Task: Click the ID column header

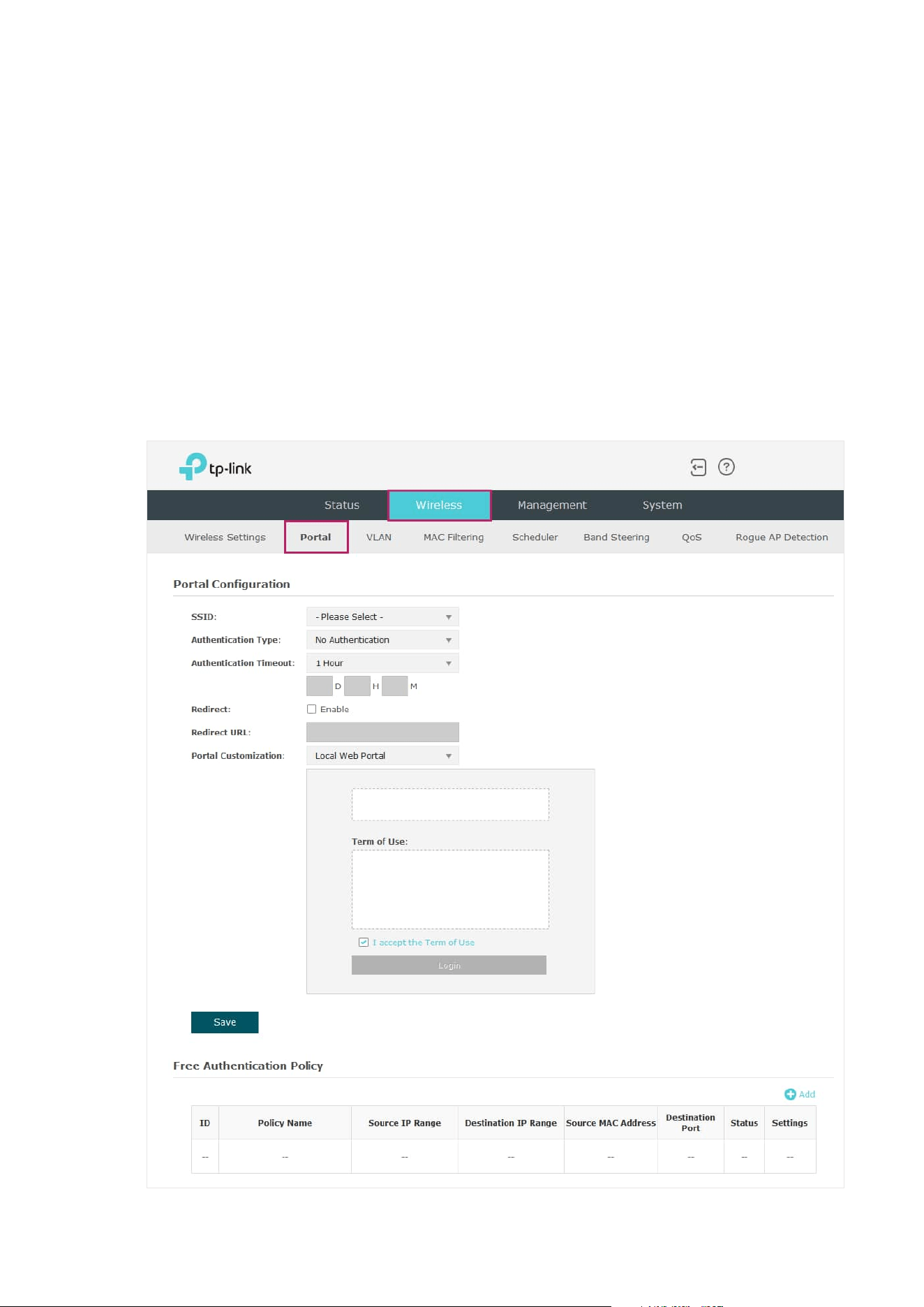Action: [205, 1123]
